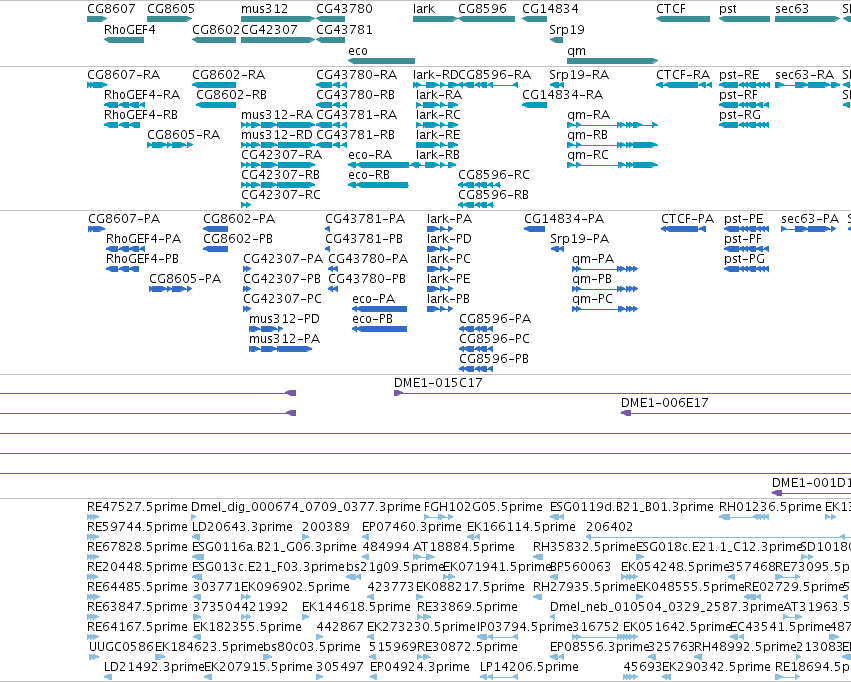This screenshot has width=851, height=682.
Task: Select EST RH01236.5prime
Action: (744, 517)
